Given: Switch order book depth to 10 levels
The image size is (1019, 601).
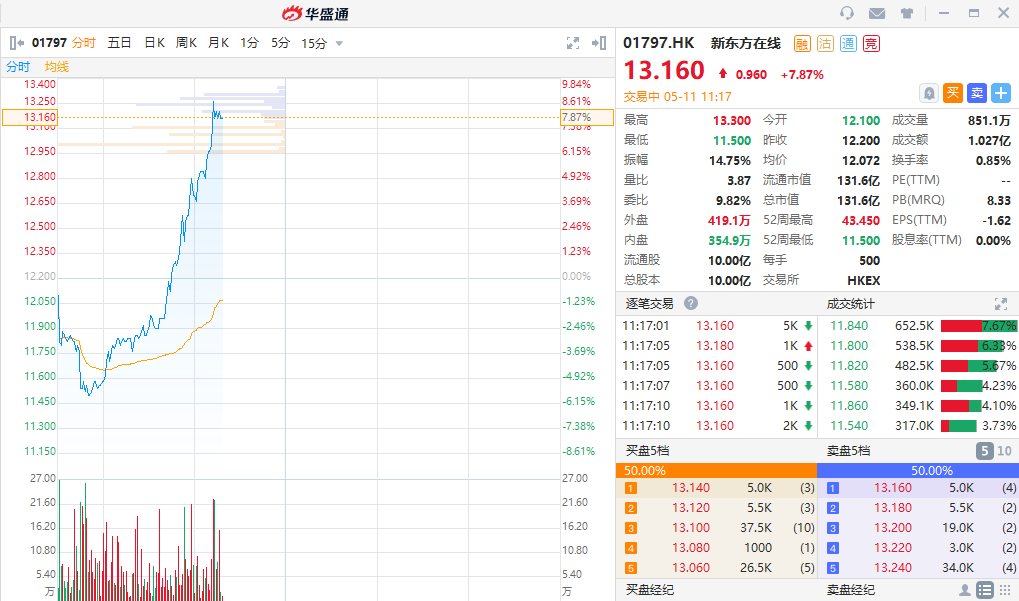Looking at the screenshot, I should pos(1004,451).
